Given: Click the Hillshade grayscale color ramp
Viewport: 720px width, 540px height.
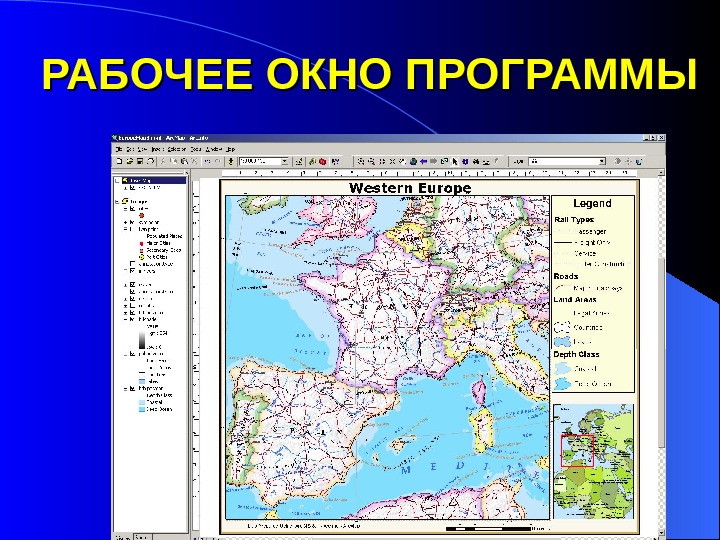Looking at the screenshot, I should pos(142,340).
